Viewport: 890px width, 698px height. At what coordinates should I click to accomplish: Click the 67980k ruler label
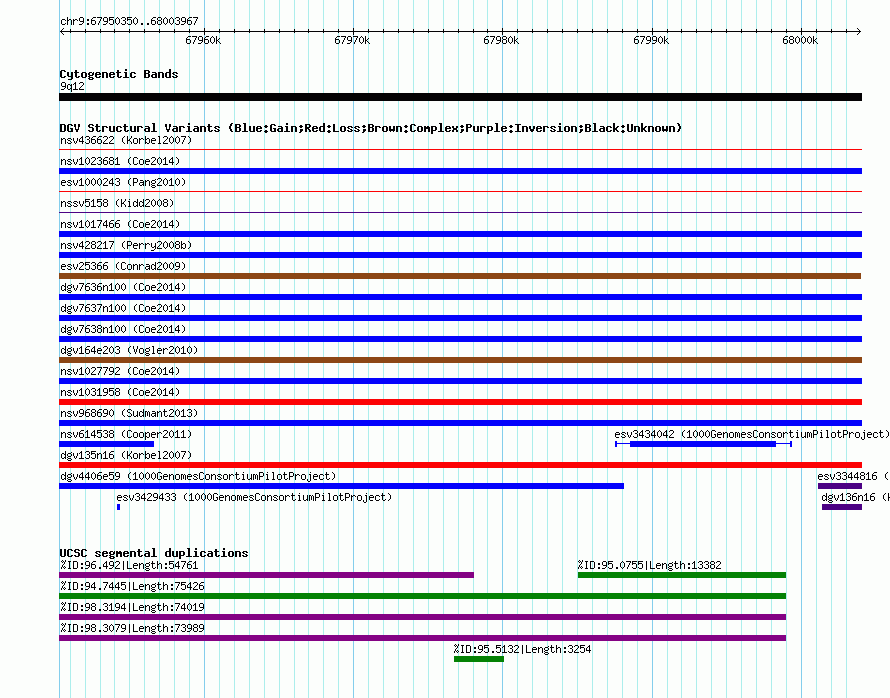coord(501,40)
